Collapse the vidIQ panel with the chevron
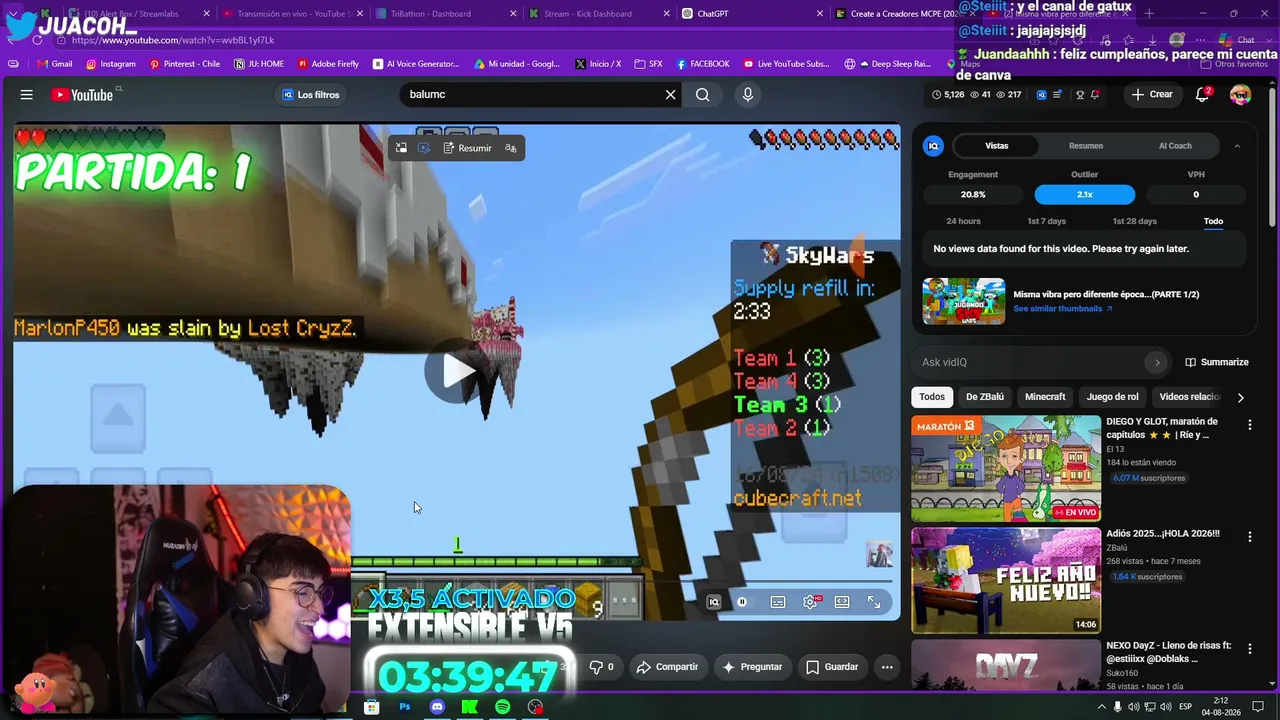 1237,146
